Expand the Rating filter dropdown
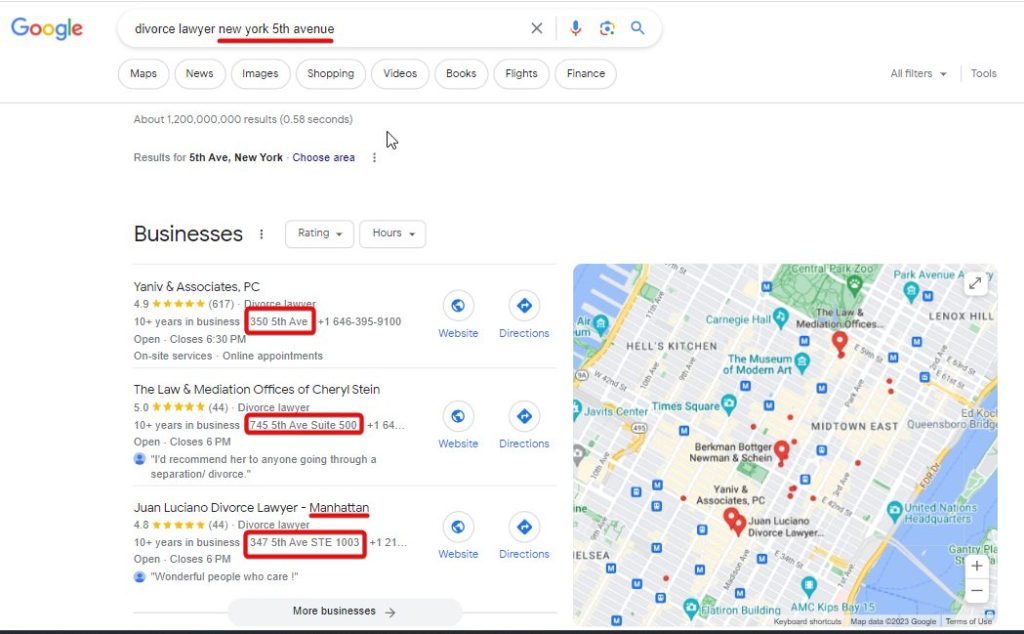1024x634 pixels. 319,234
